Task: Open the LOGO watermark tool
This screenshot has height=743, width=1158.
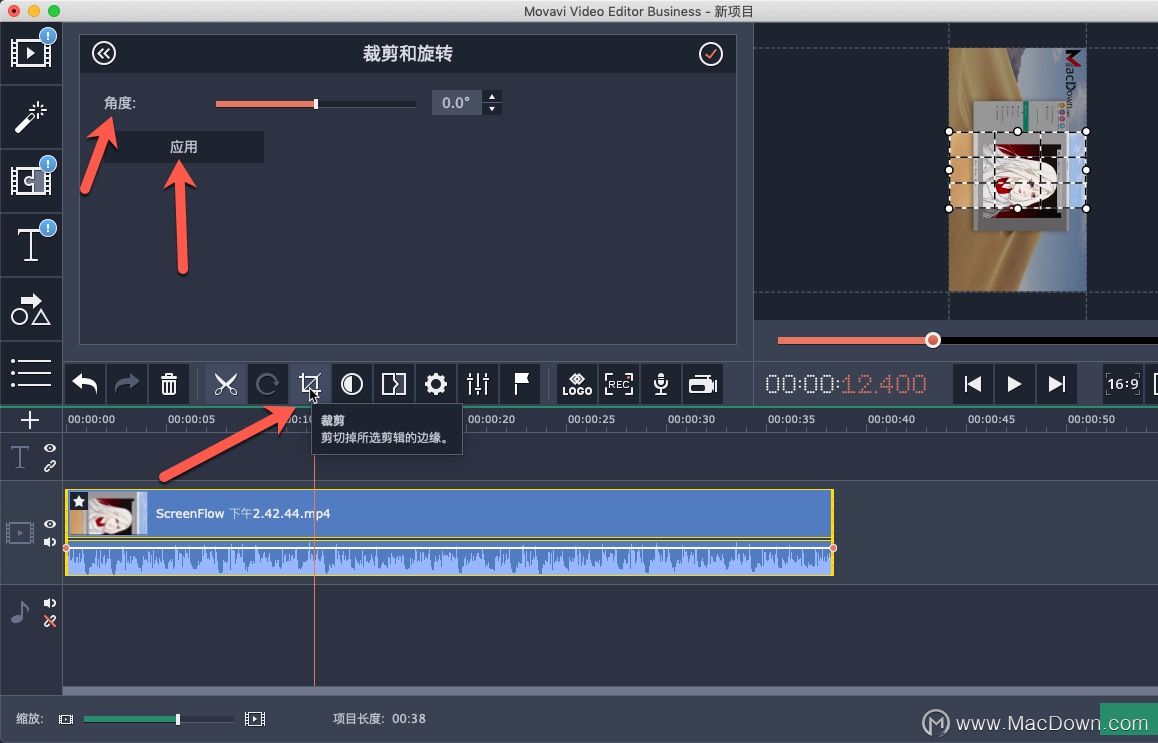Action: tap(577, 384)
